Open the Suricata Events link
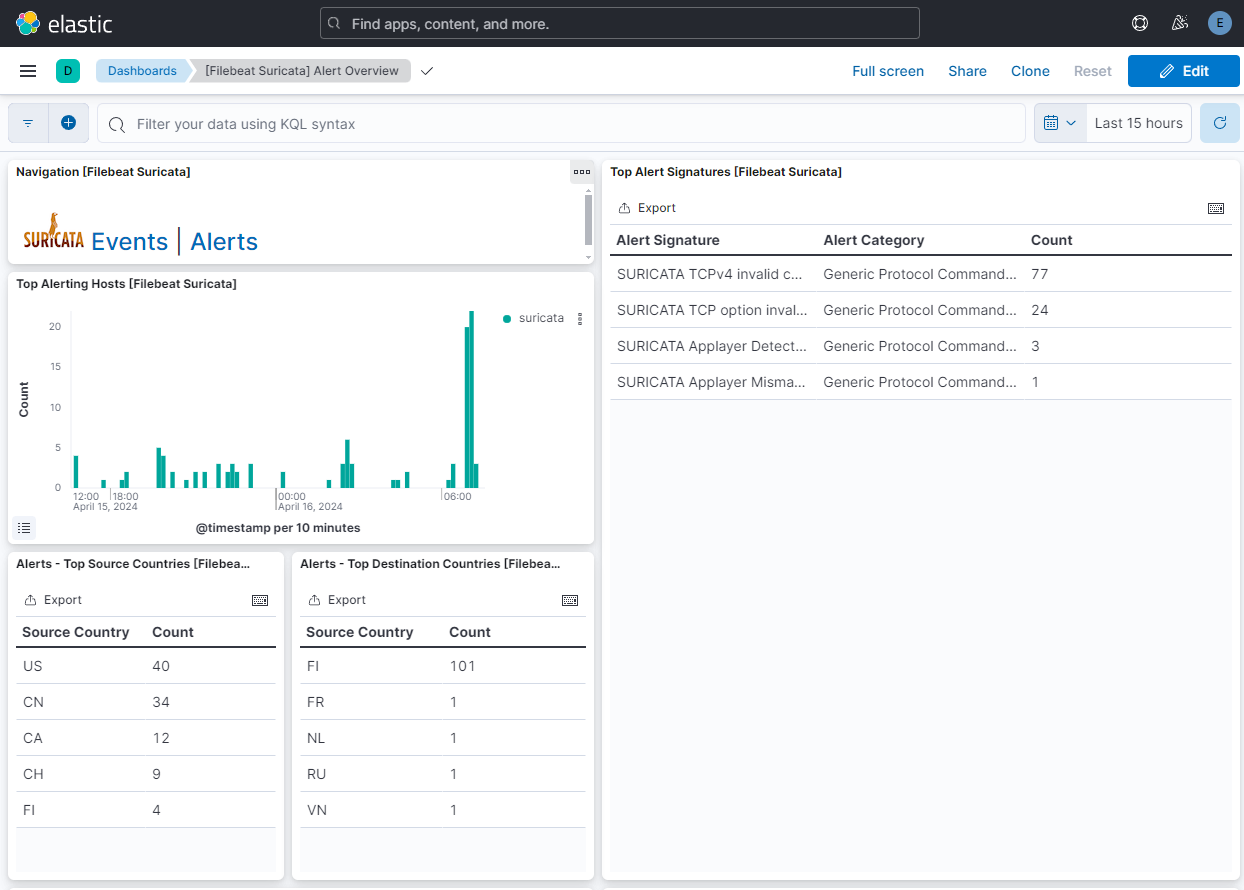Viewport: 1244px width, 890px height. coord(129,242)
